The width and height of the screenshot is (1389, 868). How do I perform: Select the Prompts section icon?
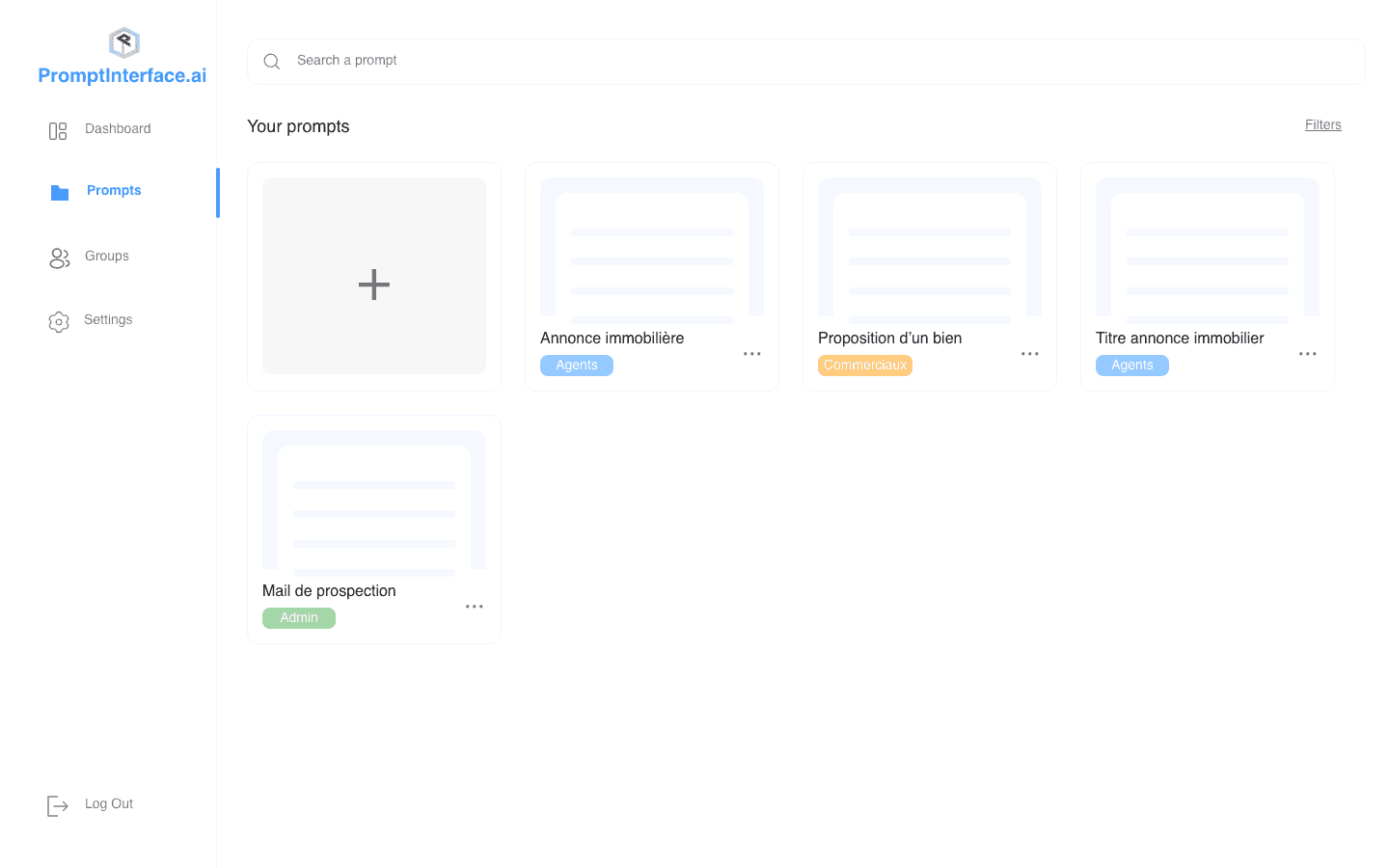[59, 192]
